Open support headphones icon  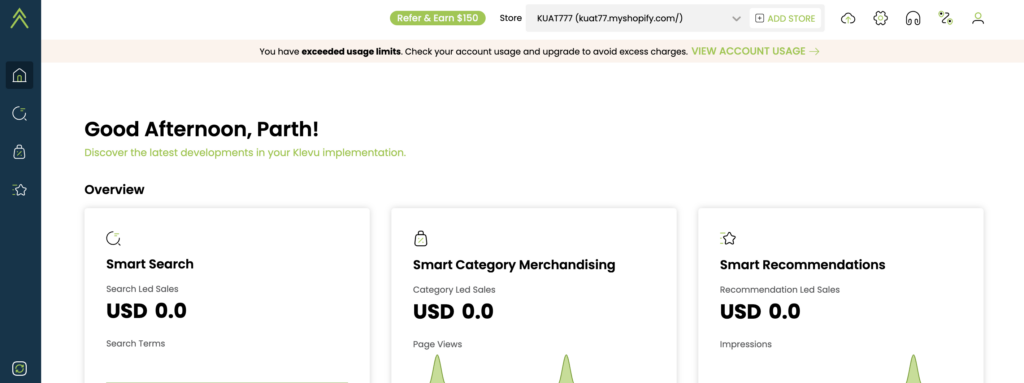(x=913, y=18)
